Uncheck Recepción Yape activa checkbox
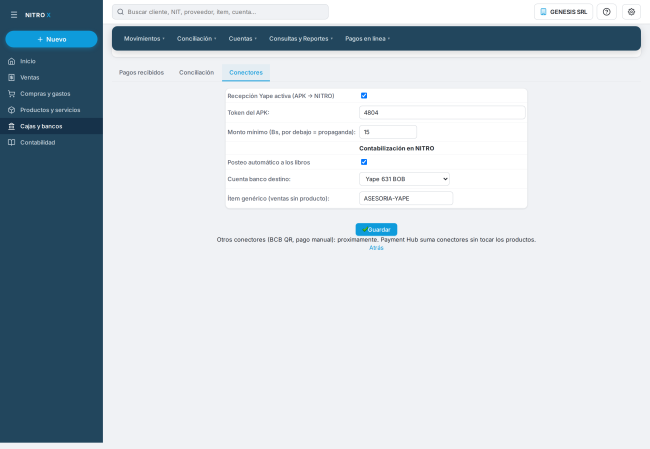650x449 pixels. pyautogui.click(x=364, y=96)
